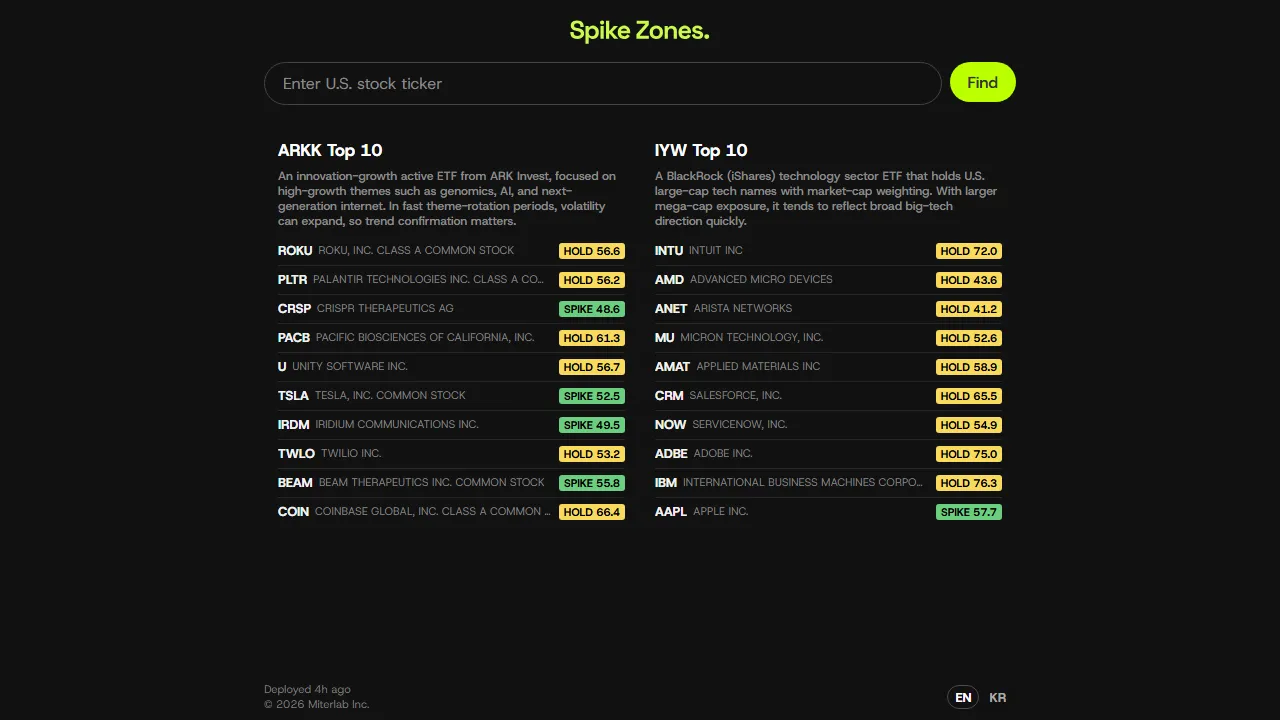Click the Spike Zones title
The width and height of the screenshot is (1280, 720).
[x=639, y=30]
